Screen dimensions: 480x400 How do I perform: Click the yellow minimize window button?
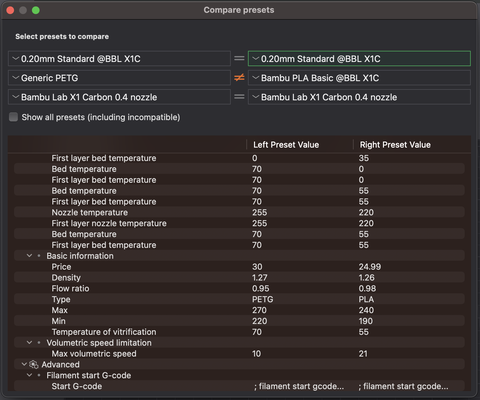(x=23, y=10)
